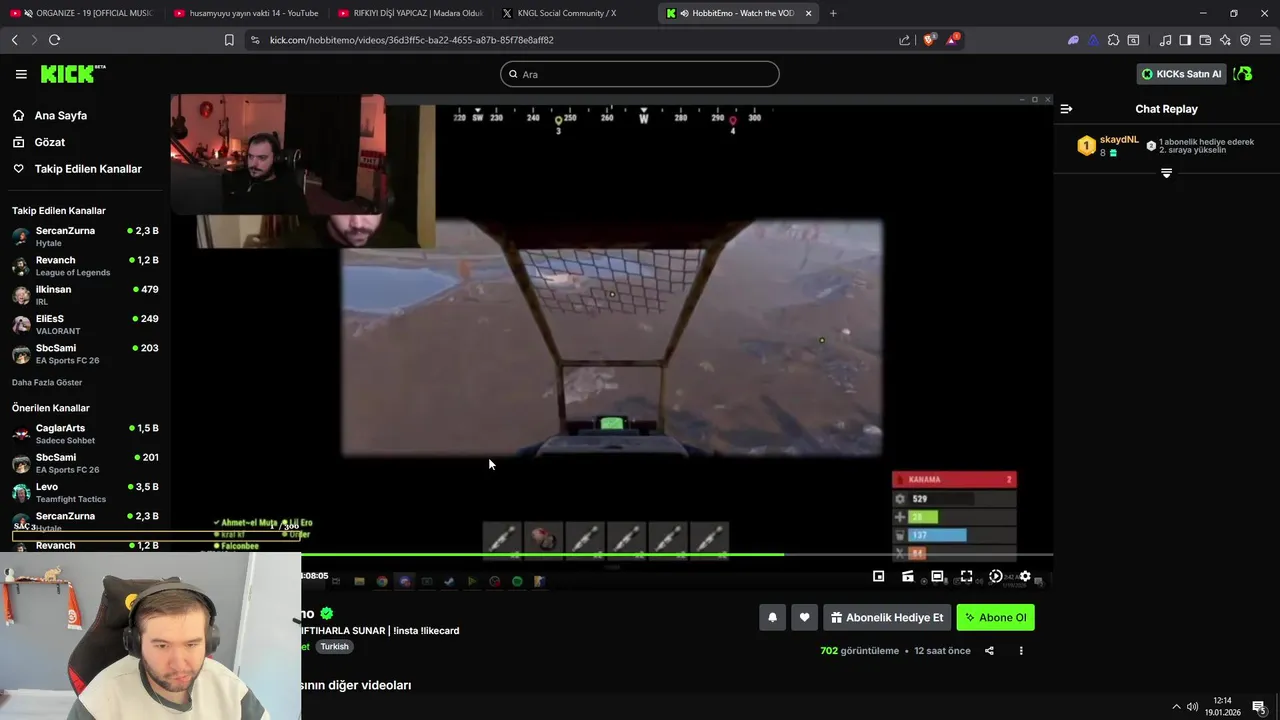
Task: Open the music playlist toolbar icon
Action: click(x=1165, y=40)
